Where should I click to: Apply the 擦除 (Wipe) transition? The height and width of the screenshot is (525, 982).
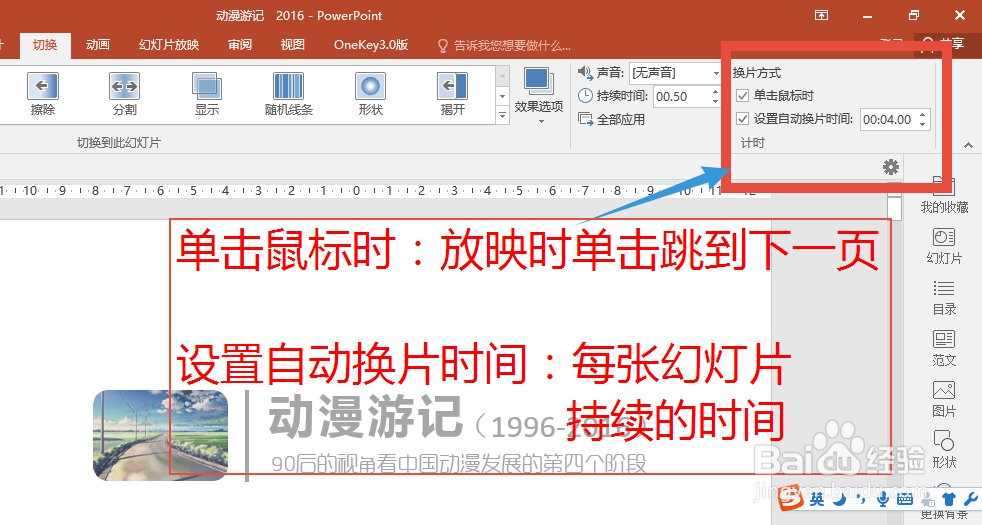[43, 94]
